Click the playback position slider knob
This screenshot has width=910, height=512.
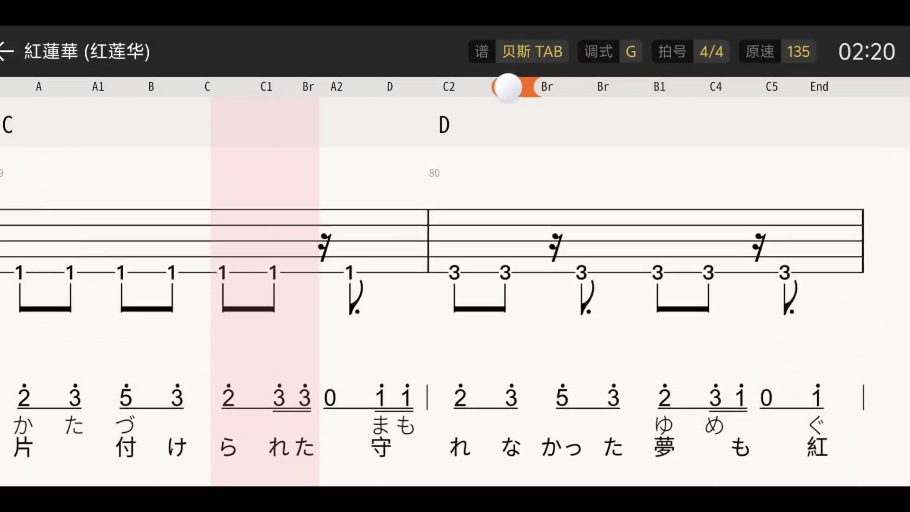click(x=508, y=87)
